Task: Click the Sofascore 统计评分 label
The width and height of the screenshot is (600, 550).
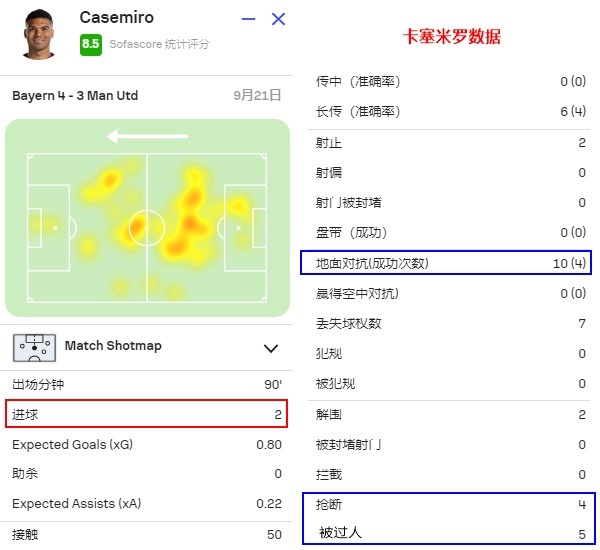Action: [159, 44]
